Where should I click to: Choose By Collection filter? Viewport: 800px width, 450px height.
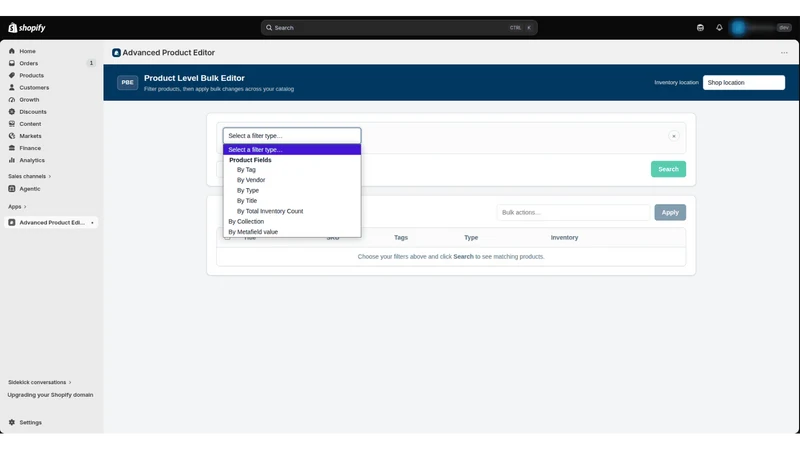[x=246, y=221]
